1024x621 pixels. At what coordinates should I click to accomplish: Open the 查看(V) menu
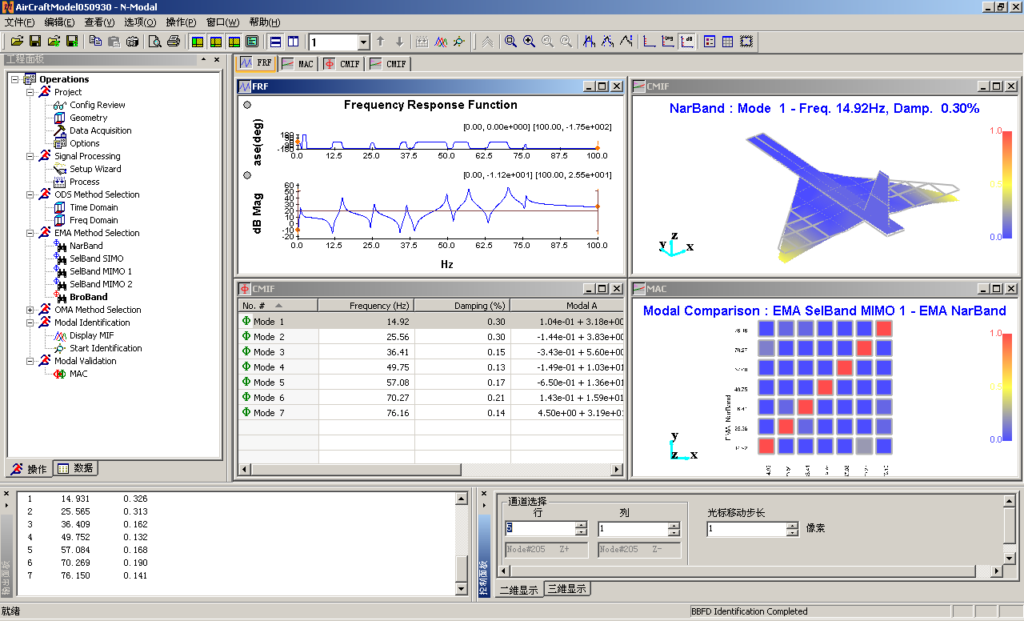[99, 22]
